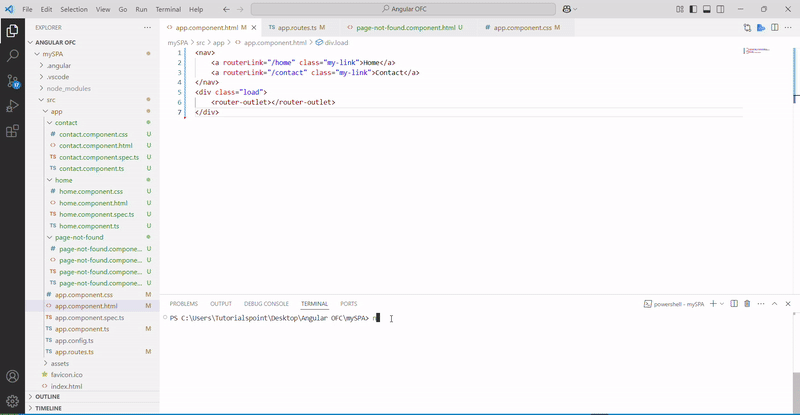Screen dimensions: 800x415
Task: Close the terminal panel
Action: pos(788,304)
